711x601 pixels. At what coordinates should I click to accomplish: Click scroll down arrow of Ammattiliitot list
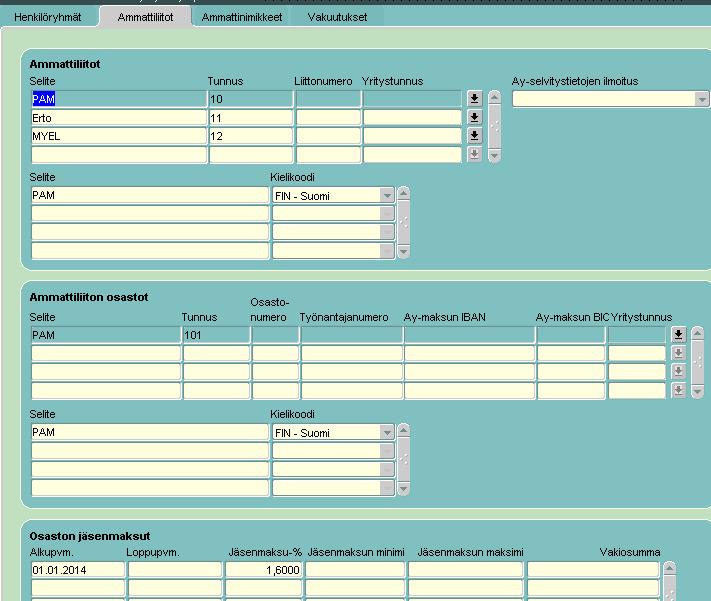[494, 156]
